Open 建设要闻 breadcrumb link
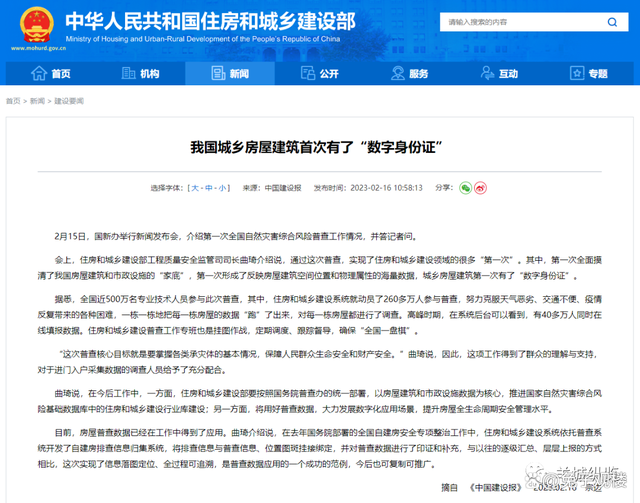Viewport: 640px width, 503px height. [x=69, y=101]
